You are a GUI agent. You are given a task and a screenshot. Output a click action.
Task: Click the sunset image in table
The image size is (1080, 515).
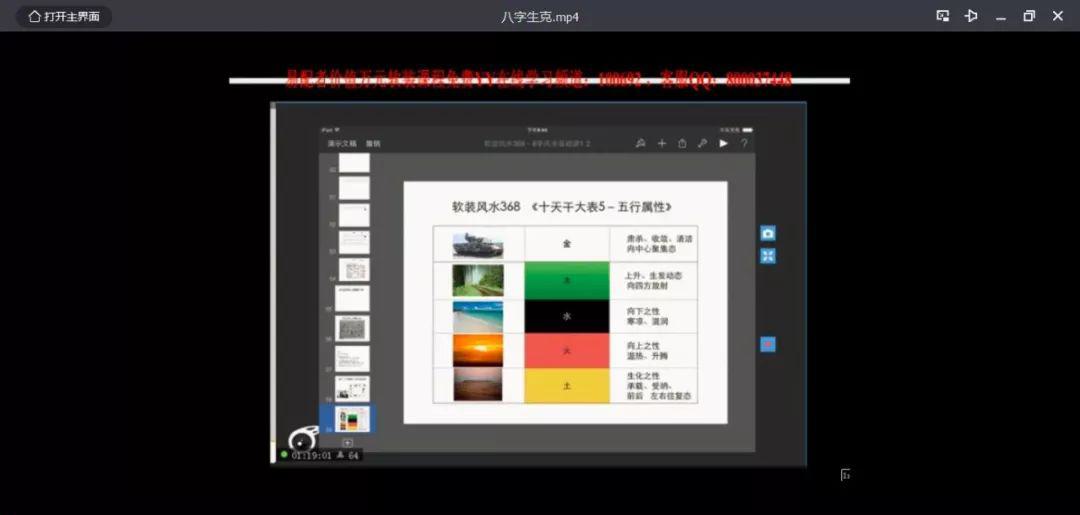(x=478, y=350)
